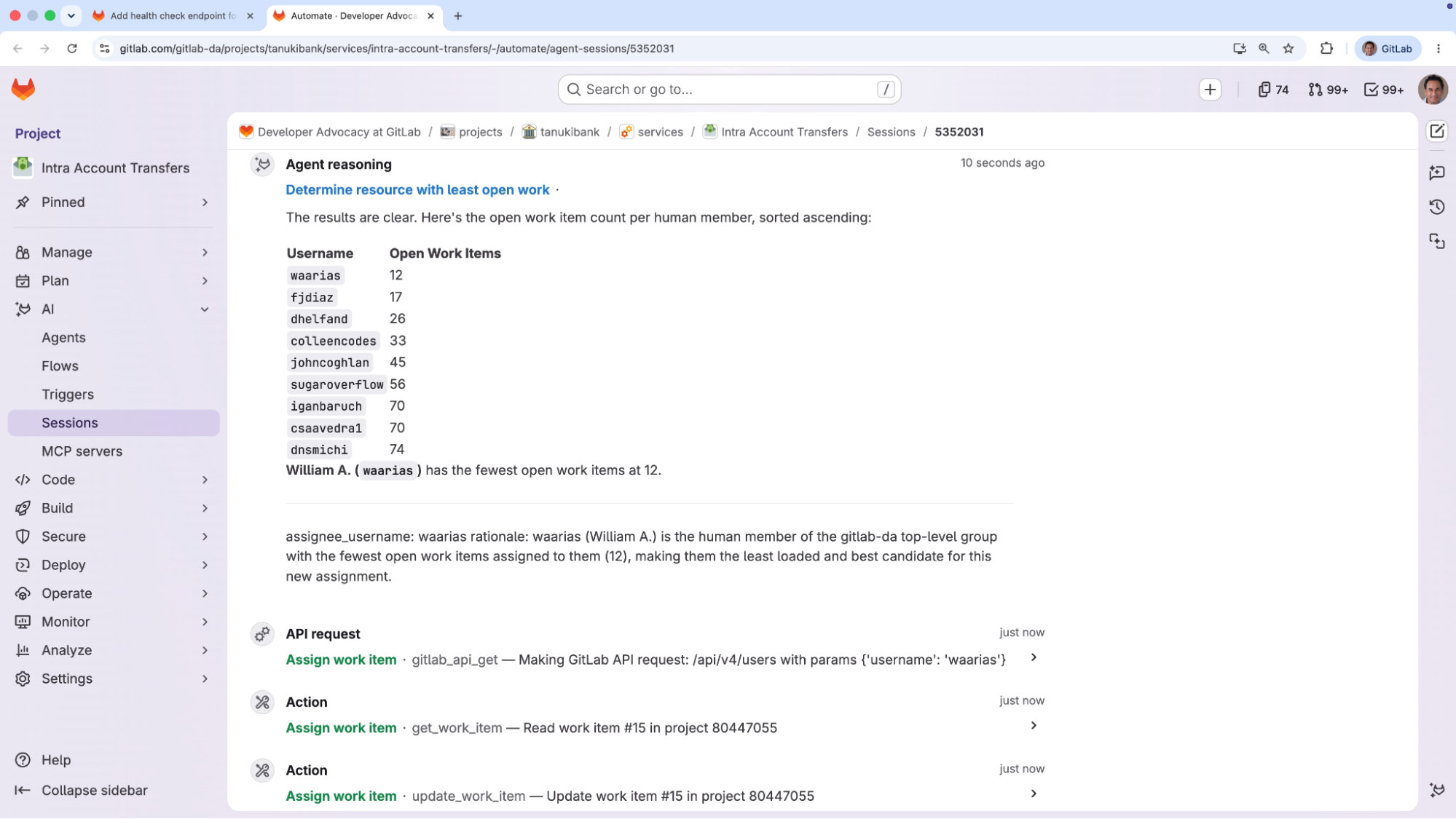The height and width of the screenshot is (819, 1456).
Task: Click the tools icon for update_work_item Action
Action: [x=262, y=770]
